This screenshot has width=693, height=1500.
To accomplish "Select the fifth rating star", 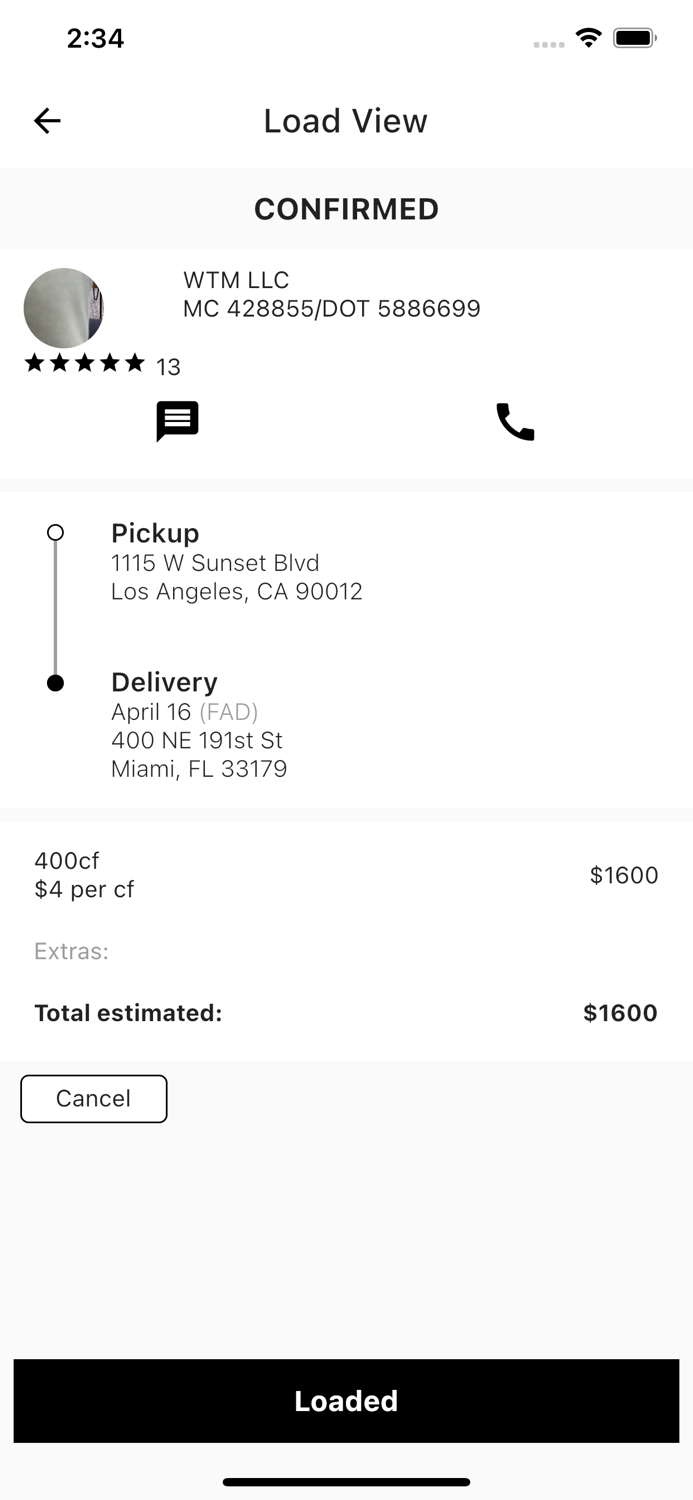I will [135, 363].
